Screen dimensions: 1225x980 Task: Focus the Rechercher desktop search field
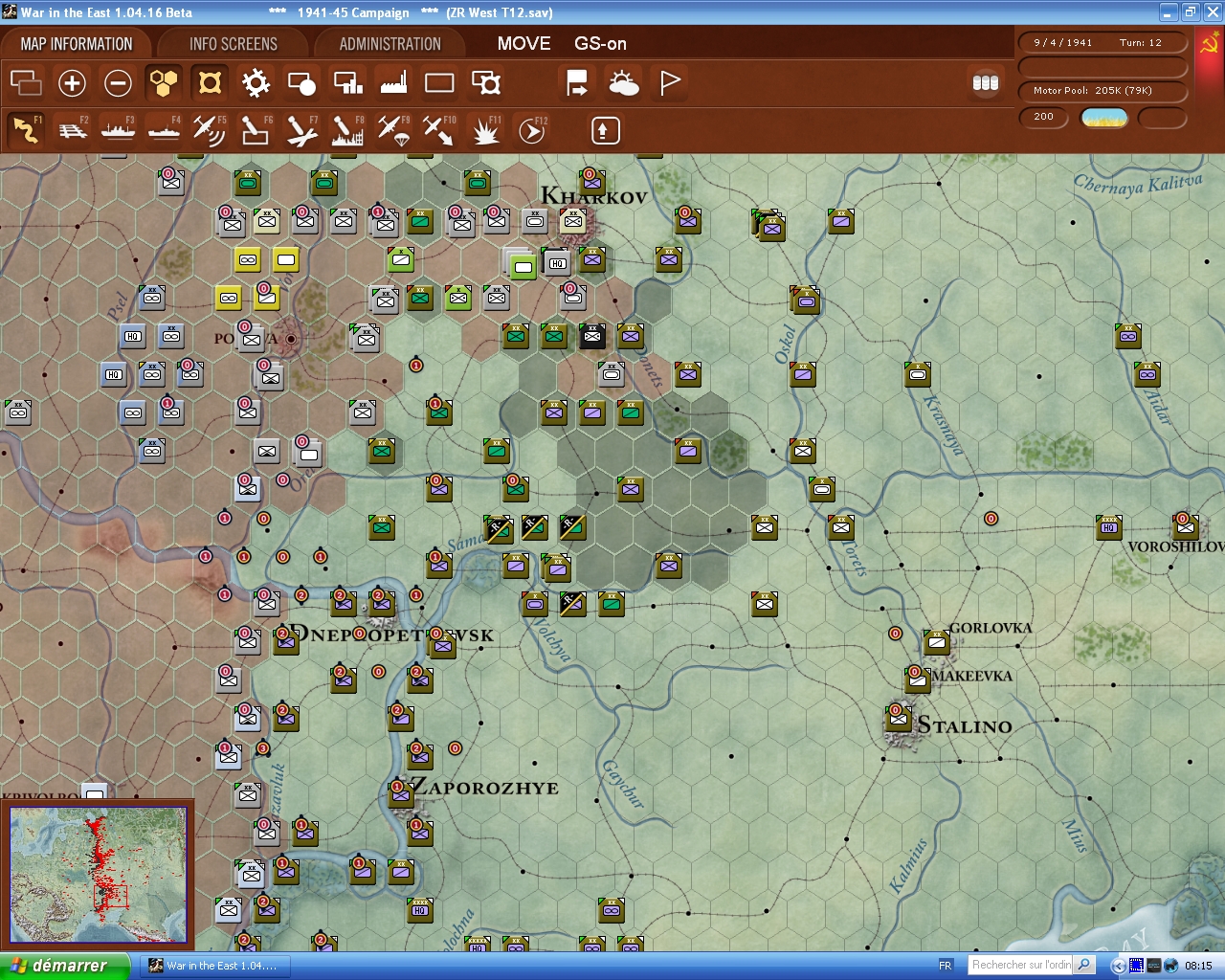tap(1021, 965)
